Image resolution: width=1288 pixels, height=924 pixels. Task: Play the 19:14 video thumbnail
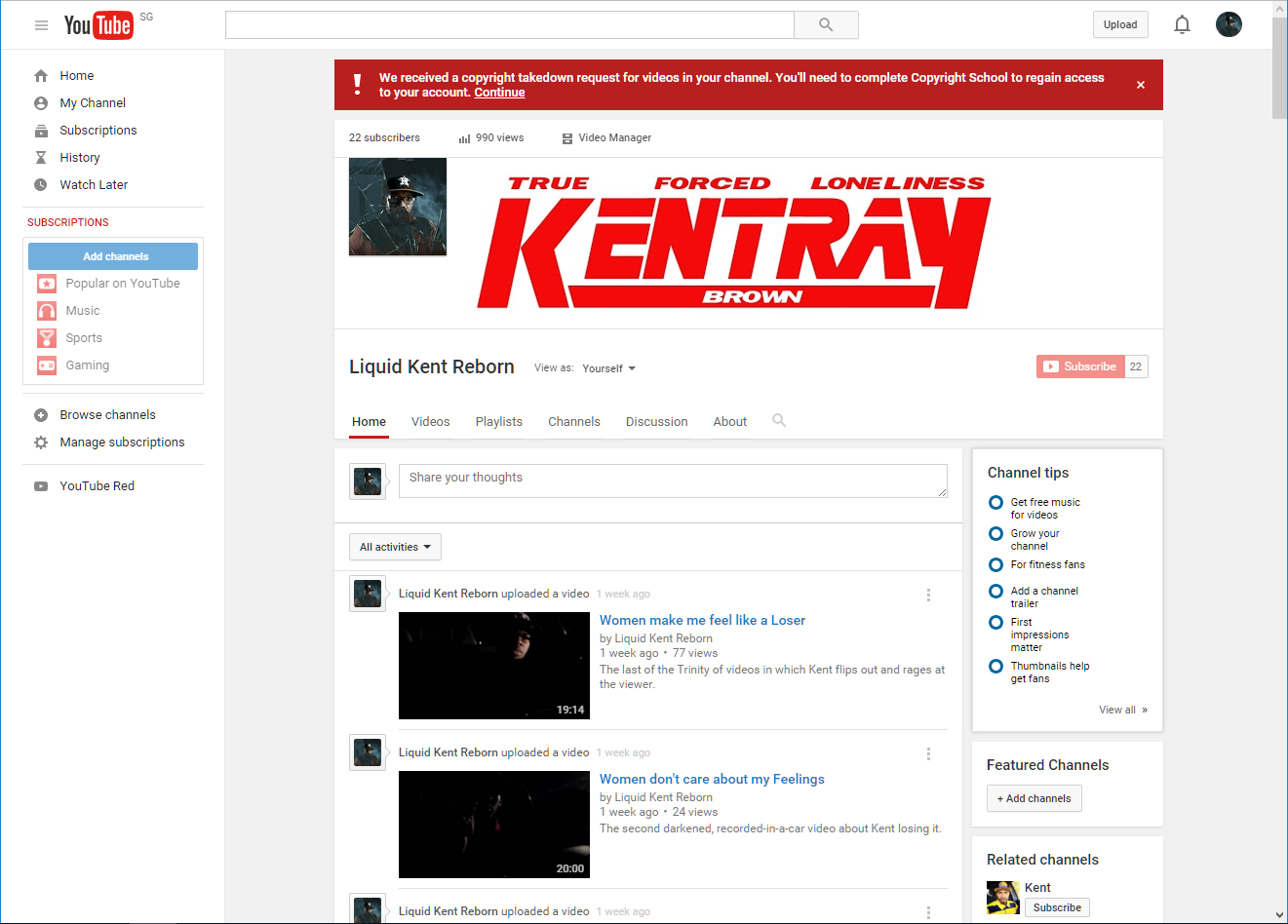[x=494, y=666]
